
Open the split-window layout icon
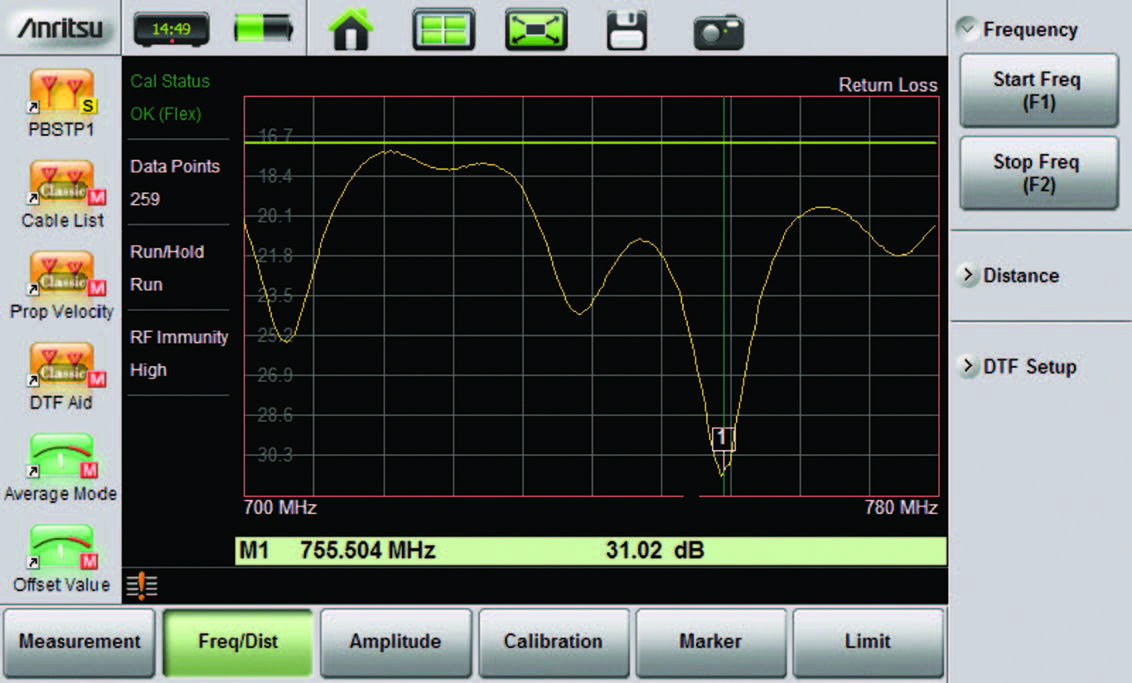point(443,30)
